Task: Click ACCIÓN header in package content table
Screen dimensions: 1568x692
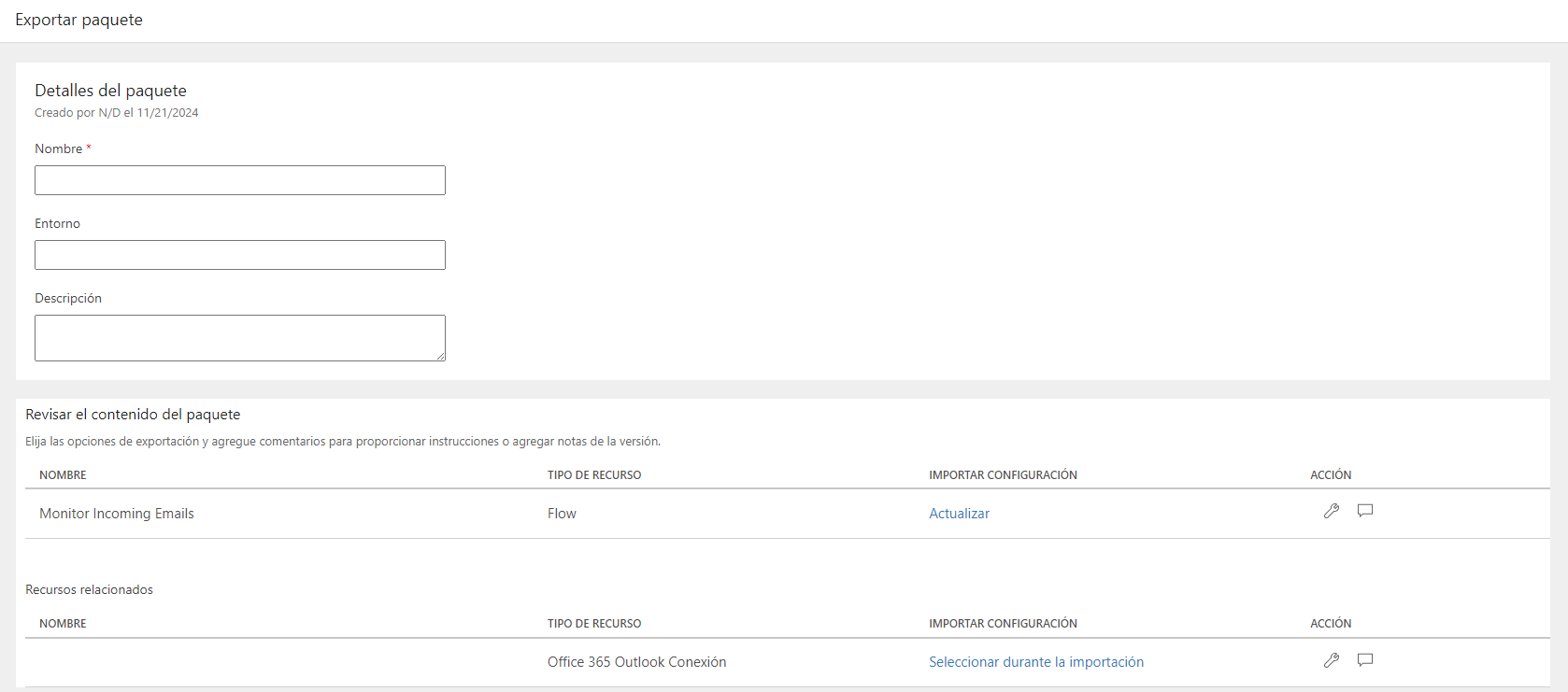Action: (1331, 475)
